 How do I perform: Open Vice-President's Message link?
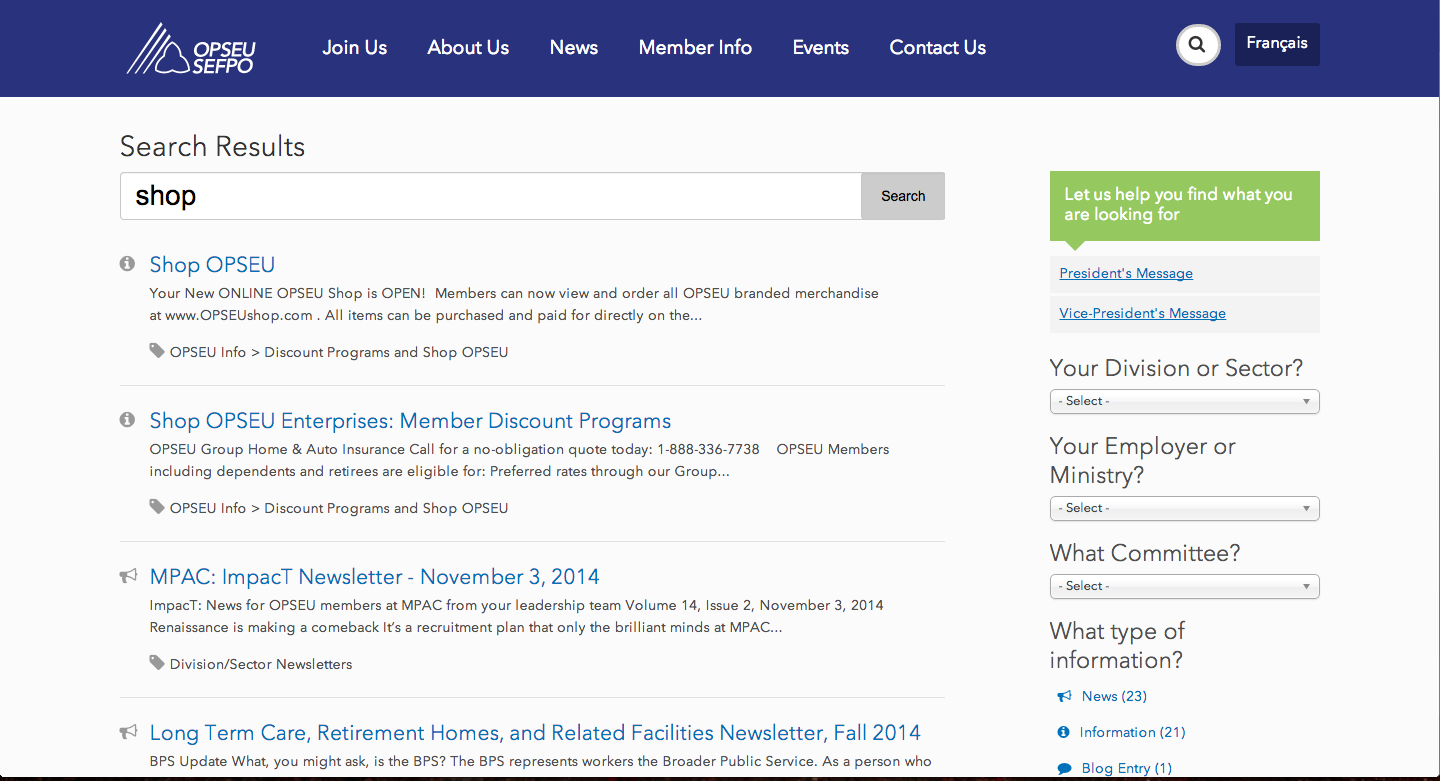coord(1142,313)
